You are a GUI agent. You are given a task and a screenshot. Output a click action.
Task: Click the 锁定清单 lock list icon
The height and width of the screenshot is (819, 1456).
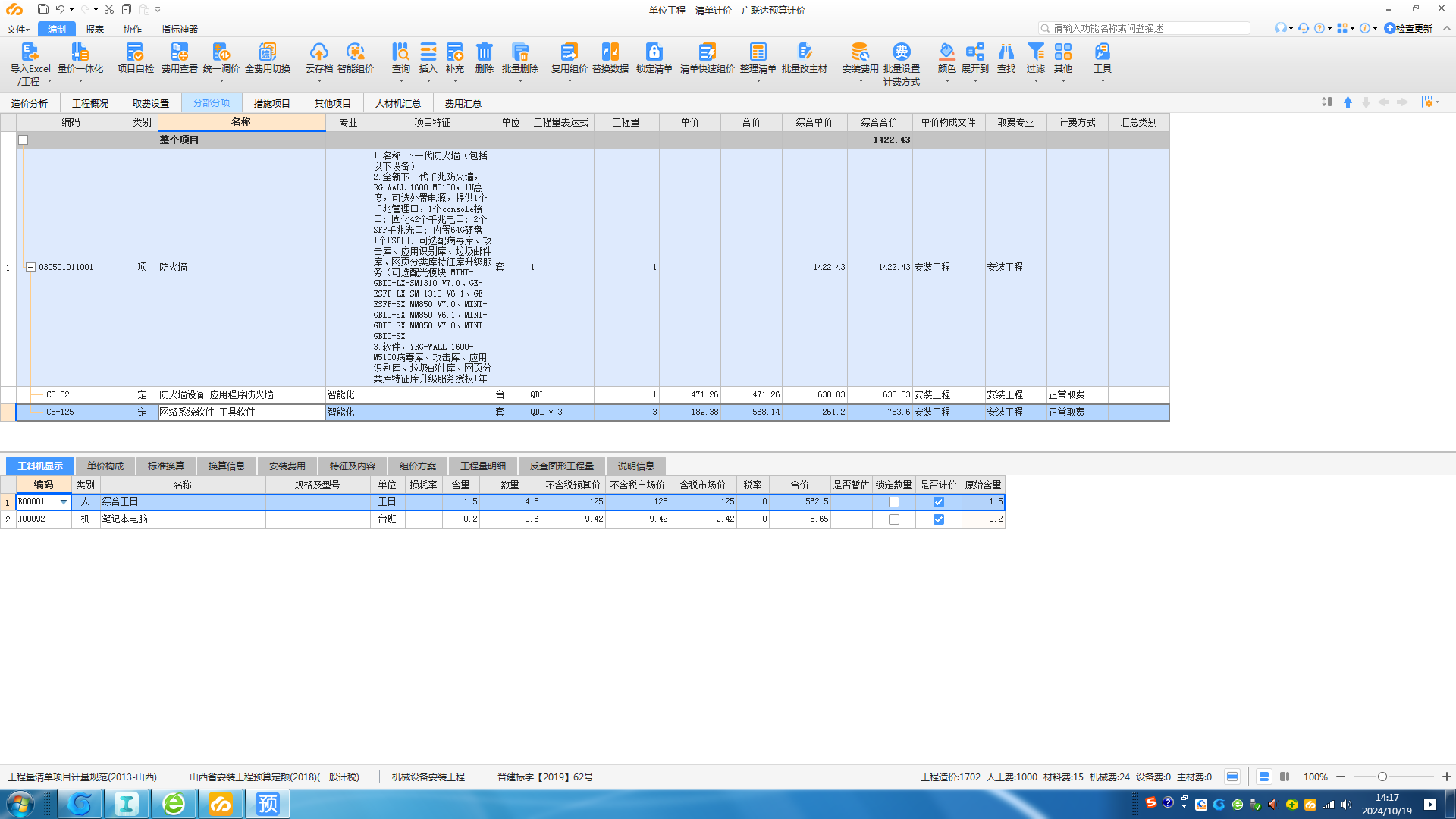coord(654,52)
